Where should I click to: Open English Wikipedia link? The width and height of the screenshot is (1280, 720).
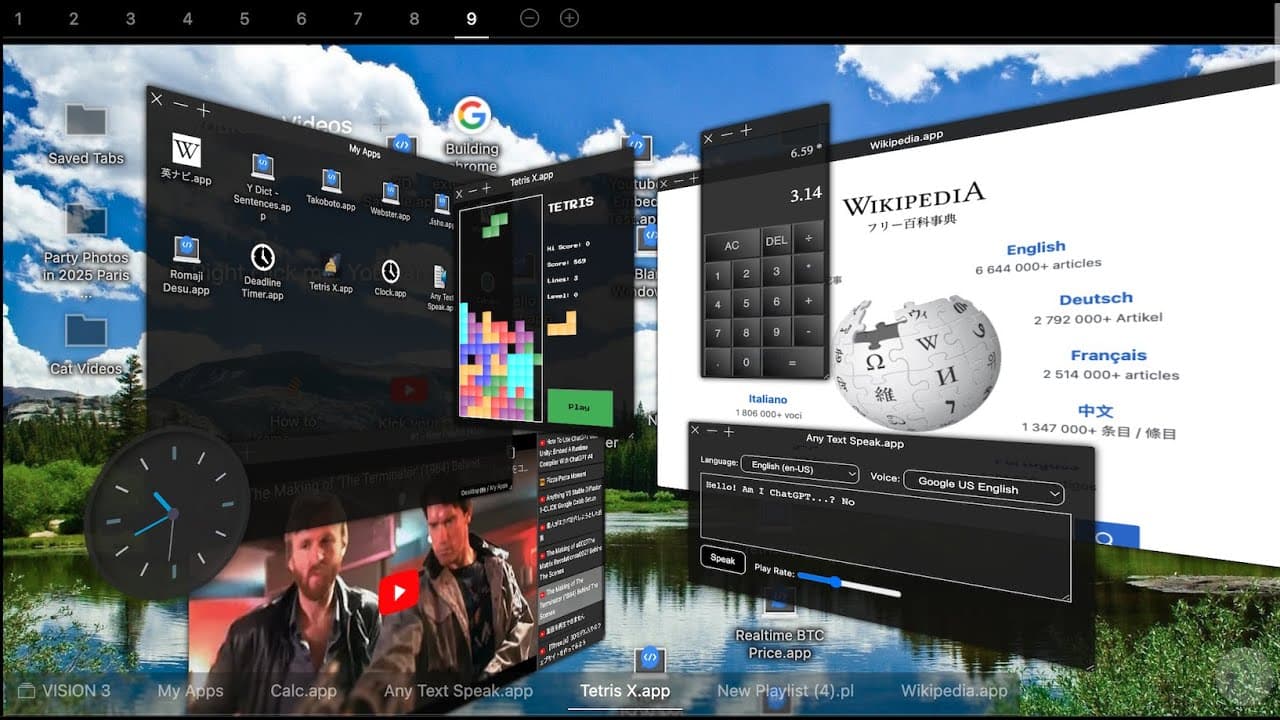1036,248
